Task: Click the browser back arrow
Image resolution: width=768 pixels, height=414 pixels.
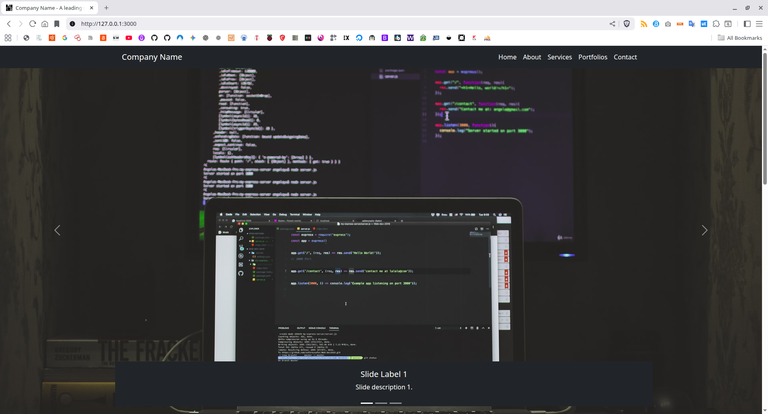Action: (9, 23)
